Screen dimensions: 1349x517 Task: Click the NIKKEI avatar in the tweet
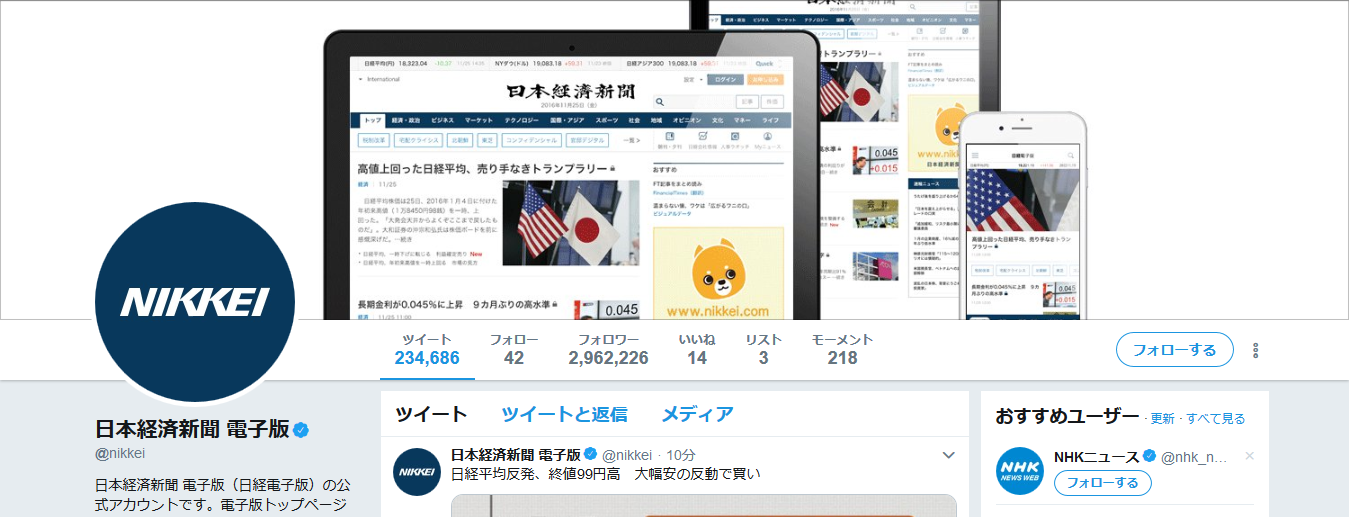click(417, 471)
